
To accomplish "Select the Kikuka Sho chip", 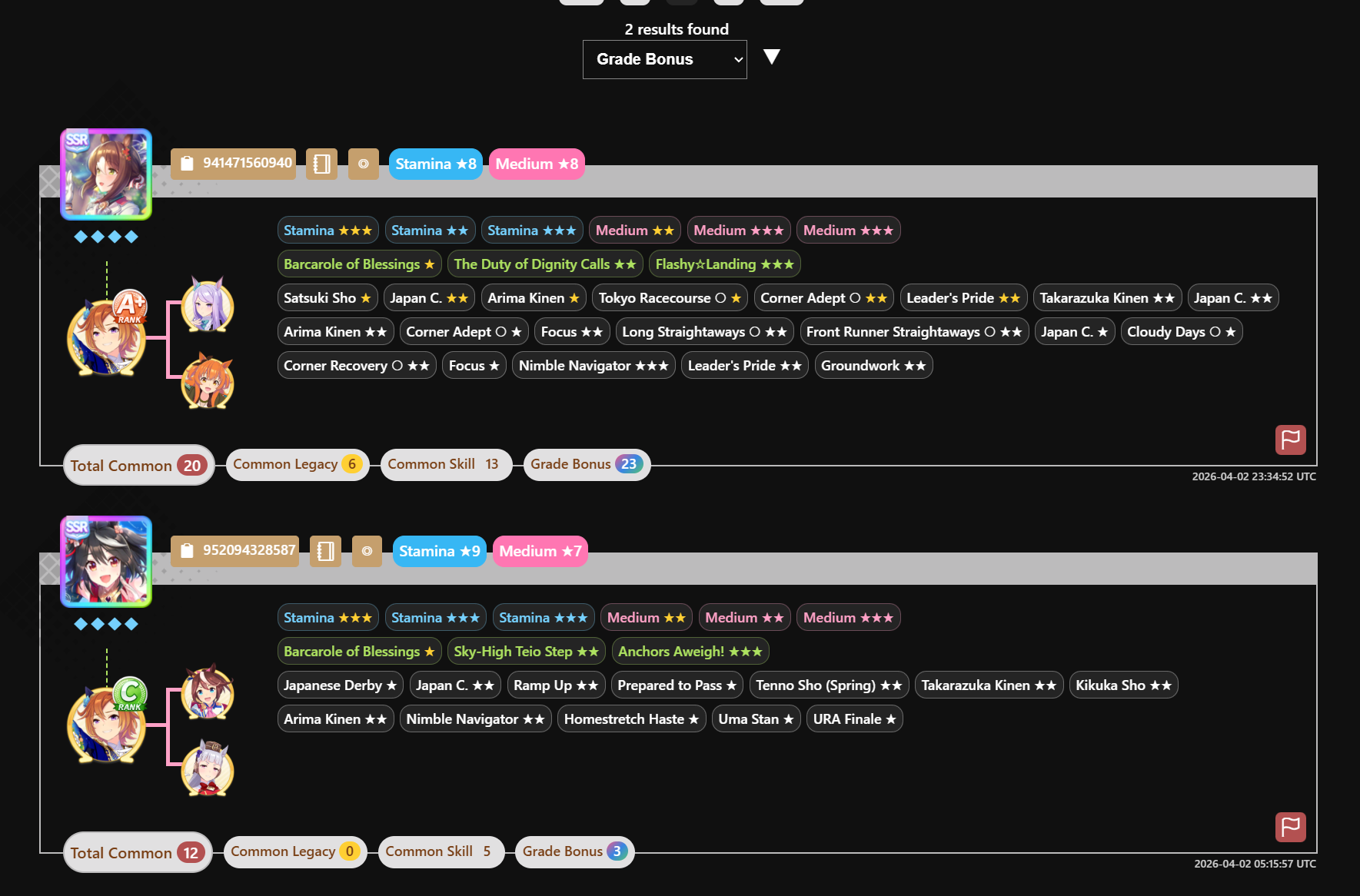I will tap(1124, 685).
